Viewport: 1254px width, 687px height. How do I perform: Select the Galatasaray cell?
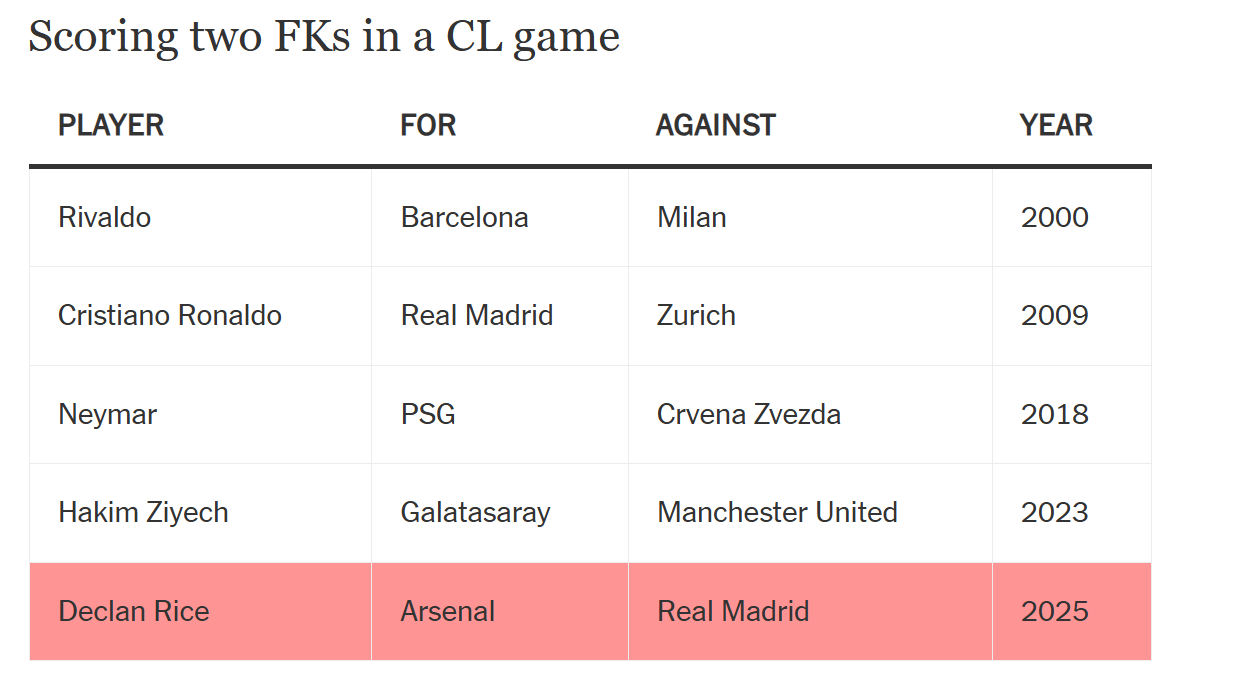click(x=500, y=513)
